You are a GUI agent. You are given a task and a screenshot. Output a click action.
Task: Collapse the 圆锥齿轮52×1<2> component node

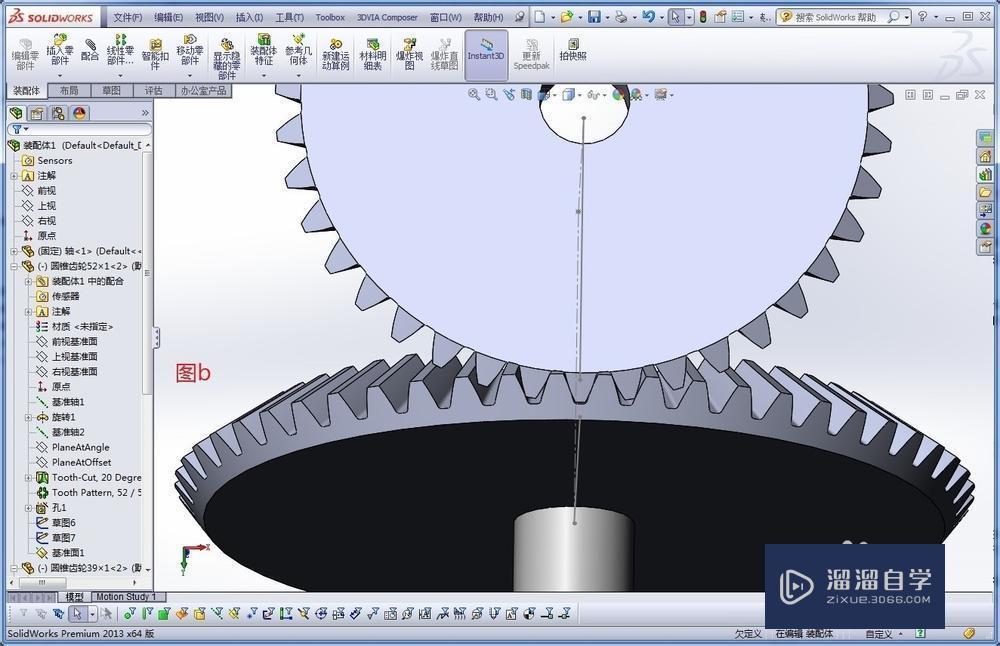click(14, 266)
